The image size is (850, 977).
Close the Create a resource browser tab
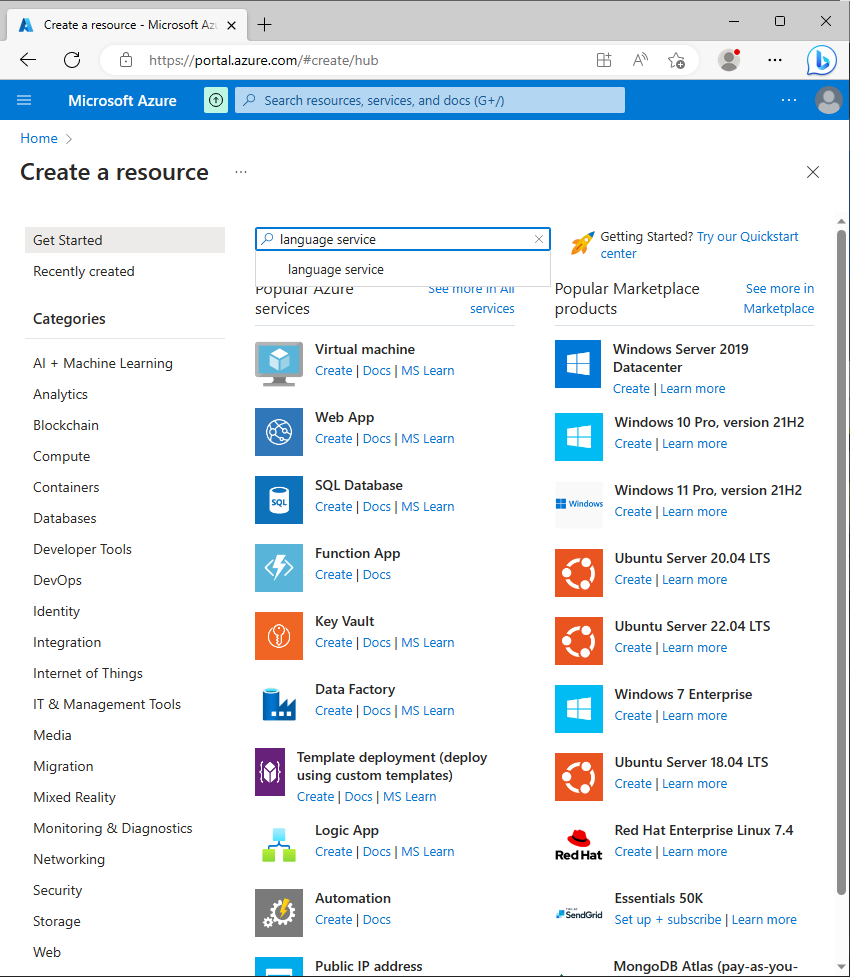click(x=231, y=26)
